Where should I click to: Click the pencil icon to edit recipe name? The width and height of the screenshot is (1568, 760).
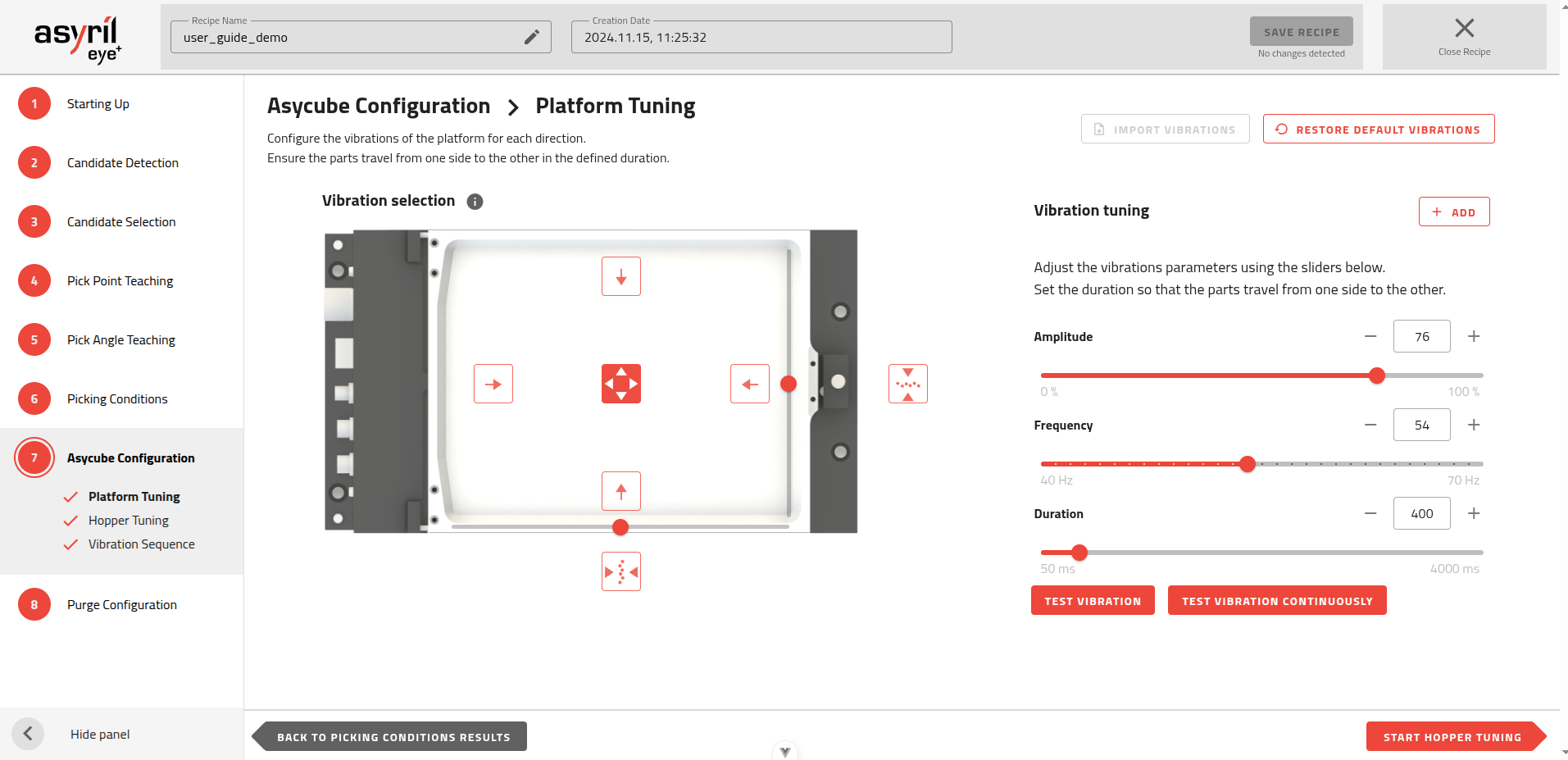pyautogui.click(x=532, y=37)
